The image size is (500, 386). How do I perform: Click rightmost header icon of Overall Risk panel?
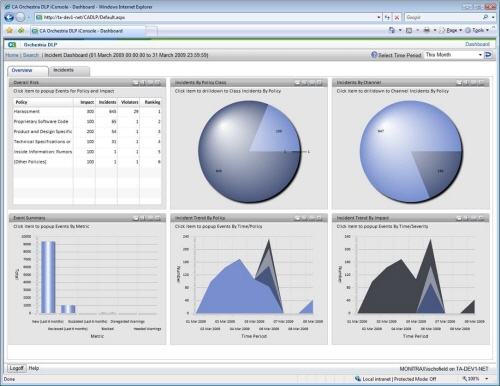[x=158, y=83]
